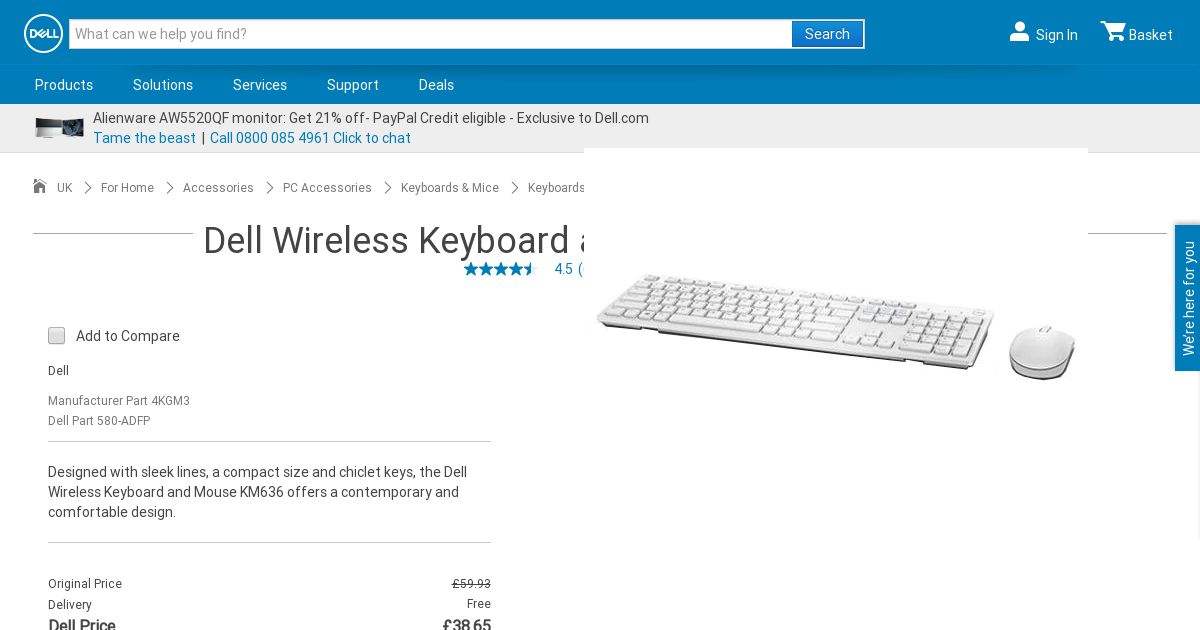Tick the Add to Compare checkbox
The width and height of the screenshot is (1200, 630).
pyautogui.click(x=57, y=336)
